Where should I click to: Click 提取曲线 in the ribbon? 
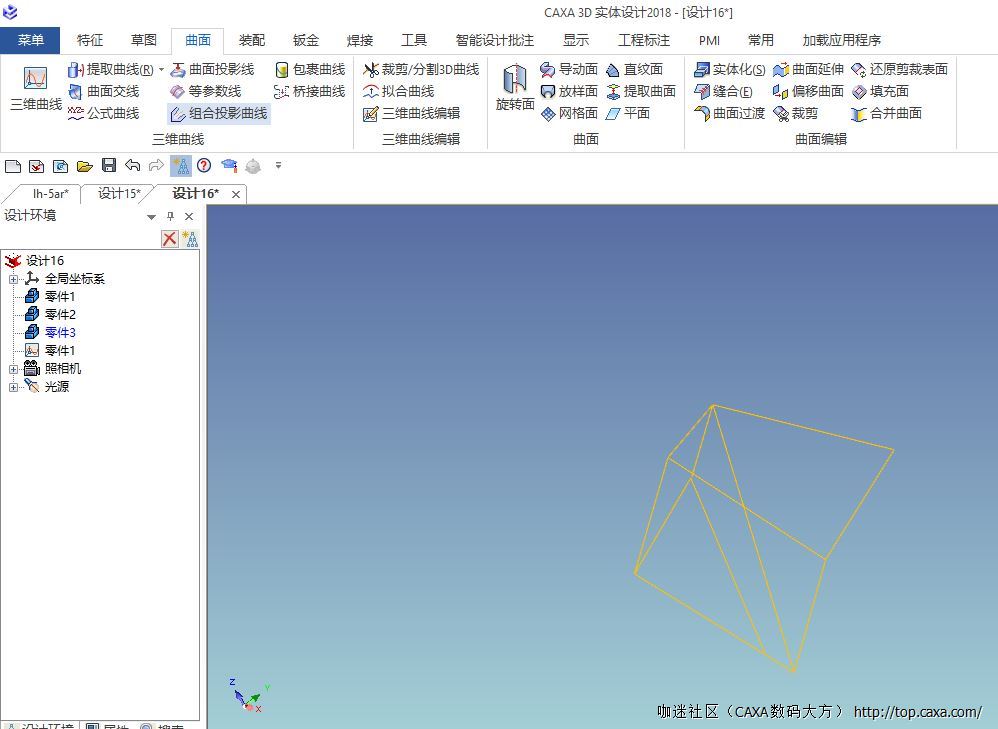pyautogui.click(x=110, y=69)
